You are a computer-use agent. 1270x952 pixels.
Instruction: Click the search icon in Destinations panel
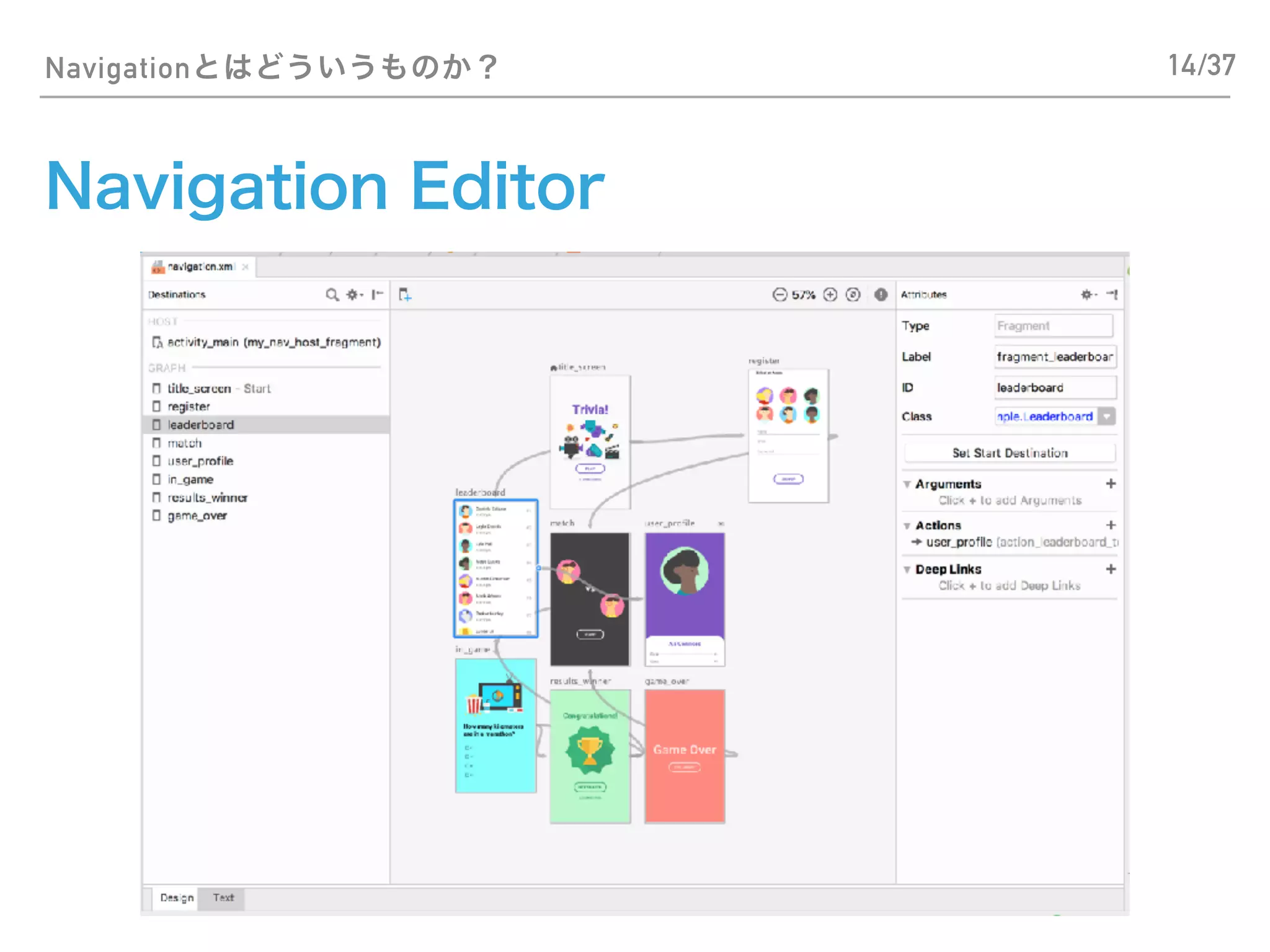pos(332,294)
